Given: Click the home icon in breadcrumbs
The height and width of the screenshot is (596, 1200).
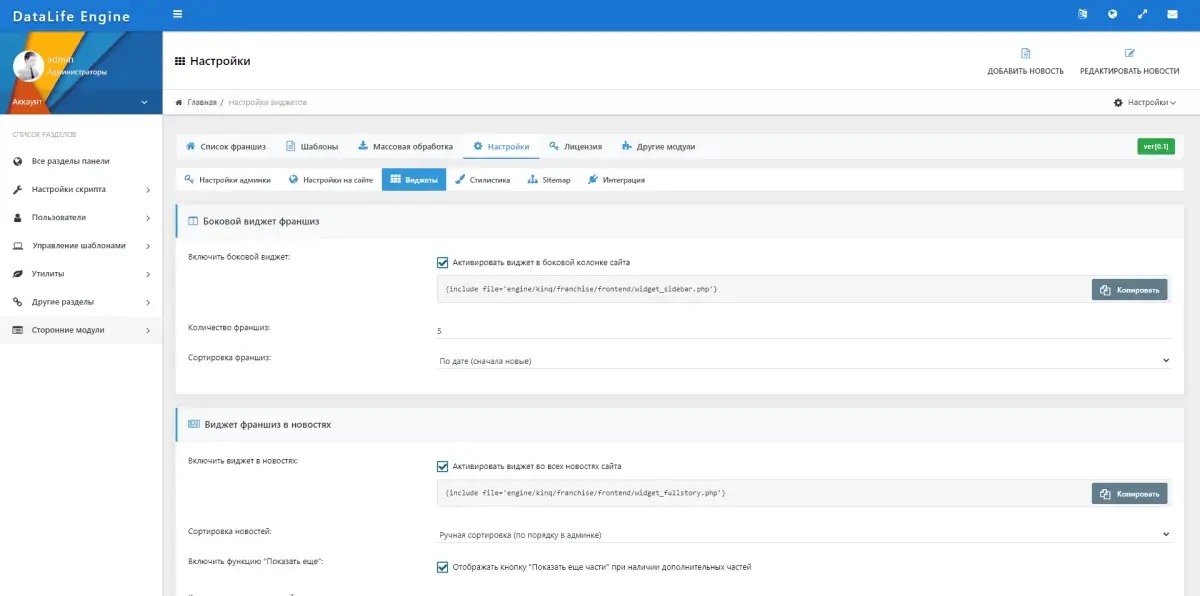Looking at the screenshot, I should [x=179, y=102].
